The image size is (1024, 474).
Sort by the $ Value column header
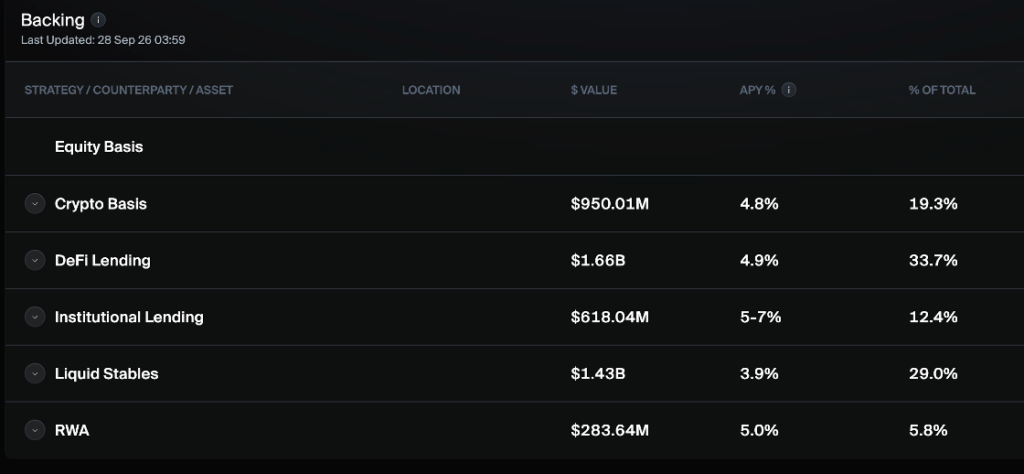(594, 90)
